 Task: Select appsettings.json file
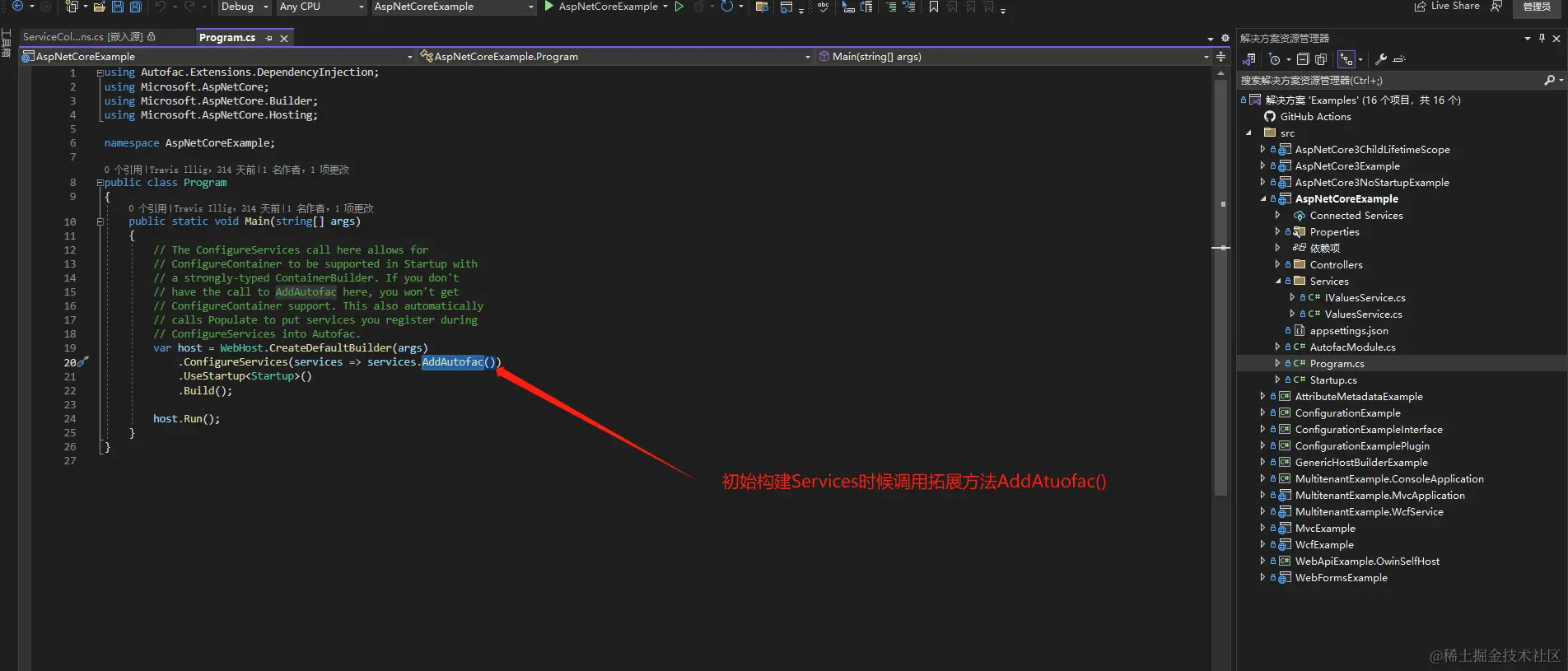click(1349, 331)
